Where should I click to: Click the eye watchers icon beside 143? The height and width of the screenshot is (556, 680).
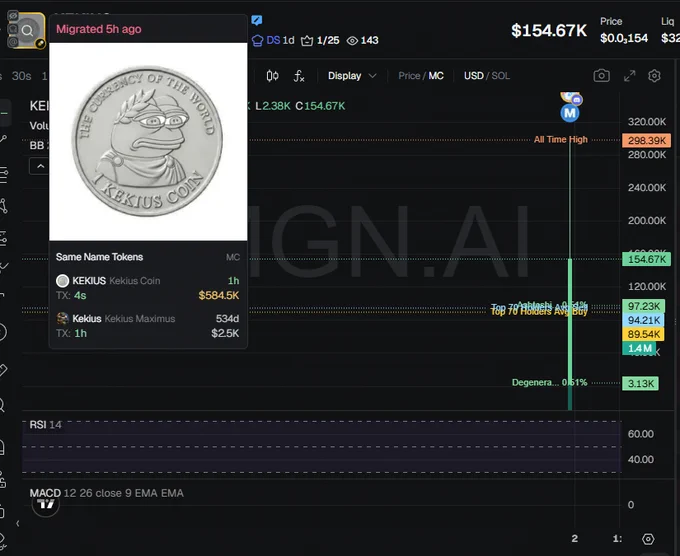352,41
